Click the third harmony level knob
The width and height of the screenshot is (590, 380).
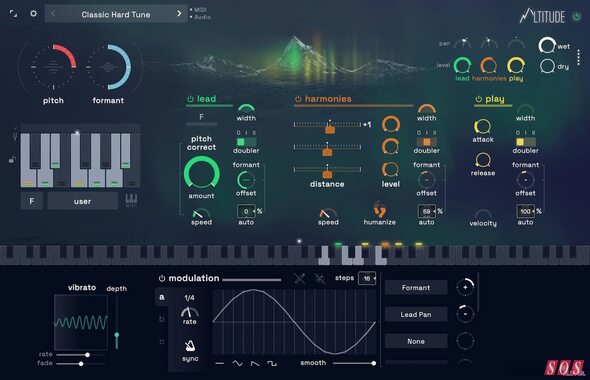[391, 170]
